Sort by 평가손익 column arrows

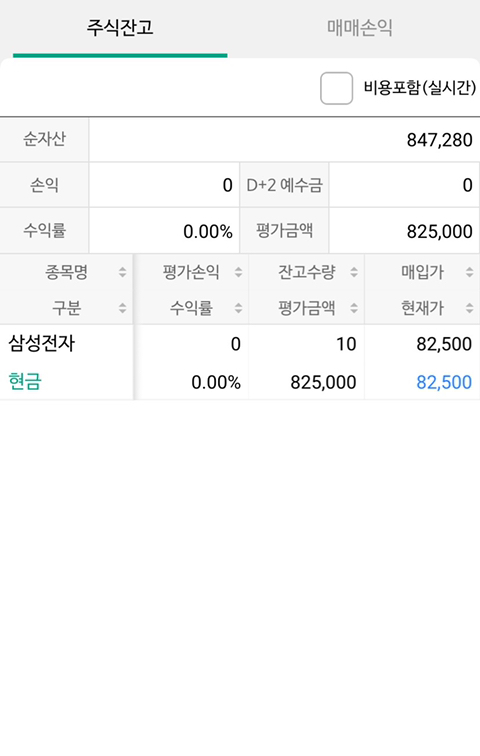pyautogui.click(x=238, y=272)
